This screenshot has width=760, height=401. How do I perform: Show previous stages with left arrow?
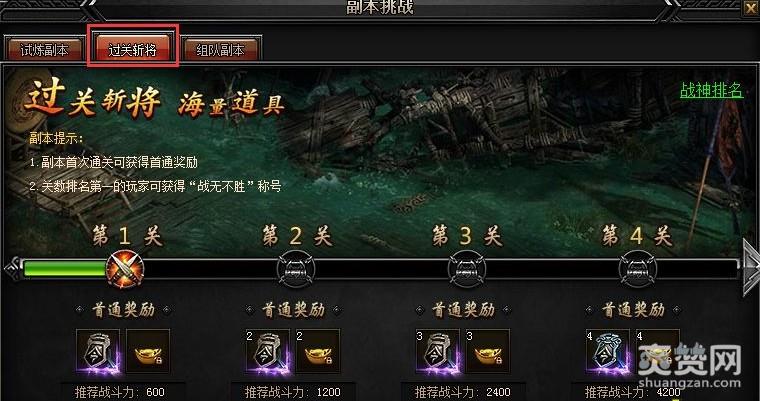point(11,268)
